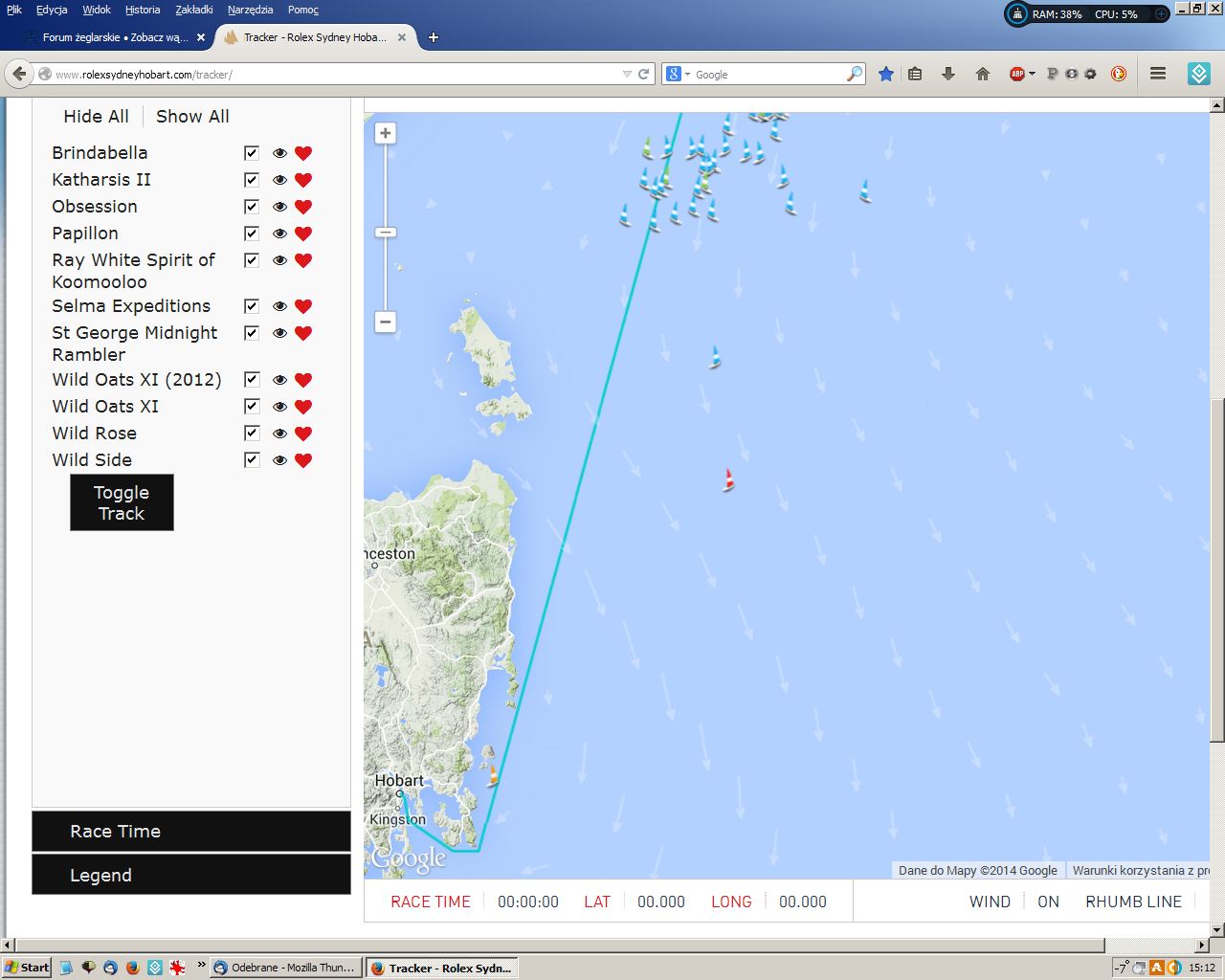Expand the Legend panel
This screenshot has width=1225, height=980.
click(x=191, y=876)
